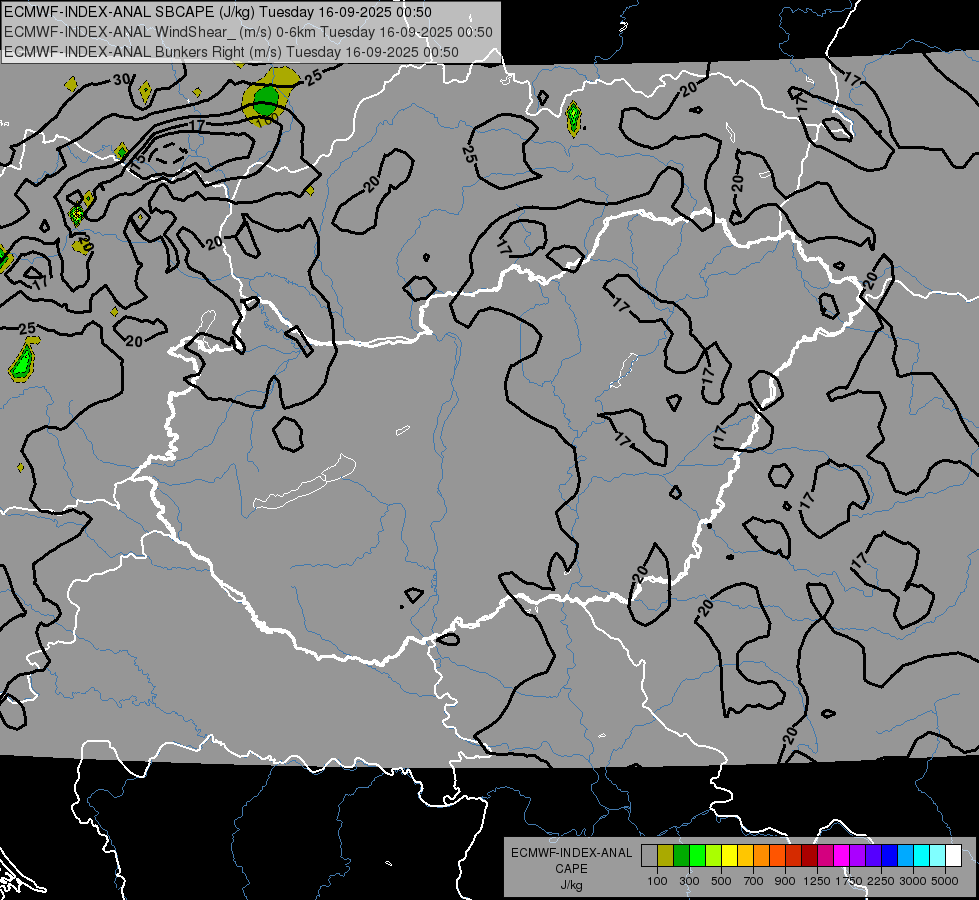The image size is (979, 900).
Task: Click the 100 legend value
Action: point(657,881)
